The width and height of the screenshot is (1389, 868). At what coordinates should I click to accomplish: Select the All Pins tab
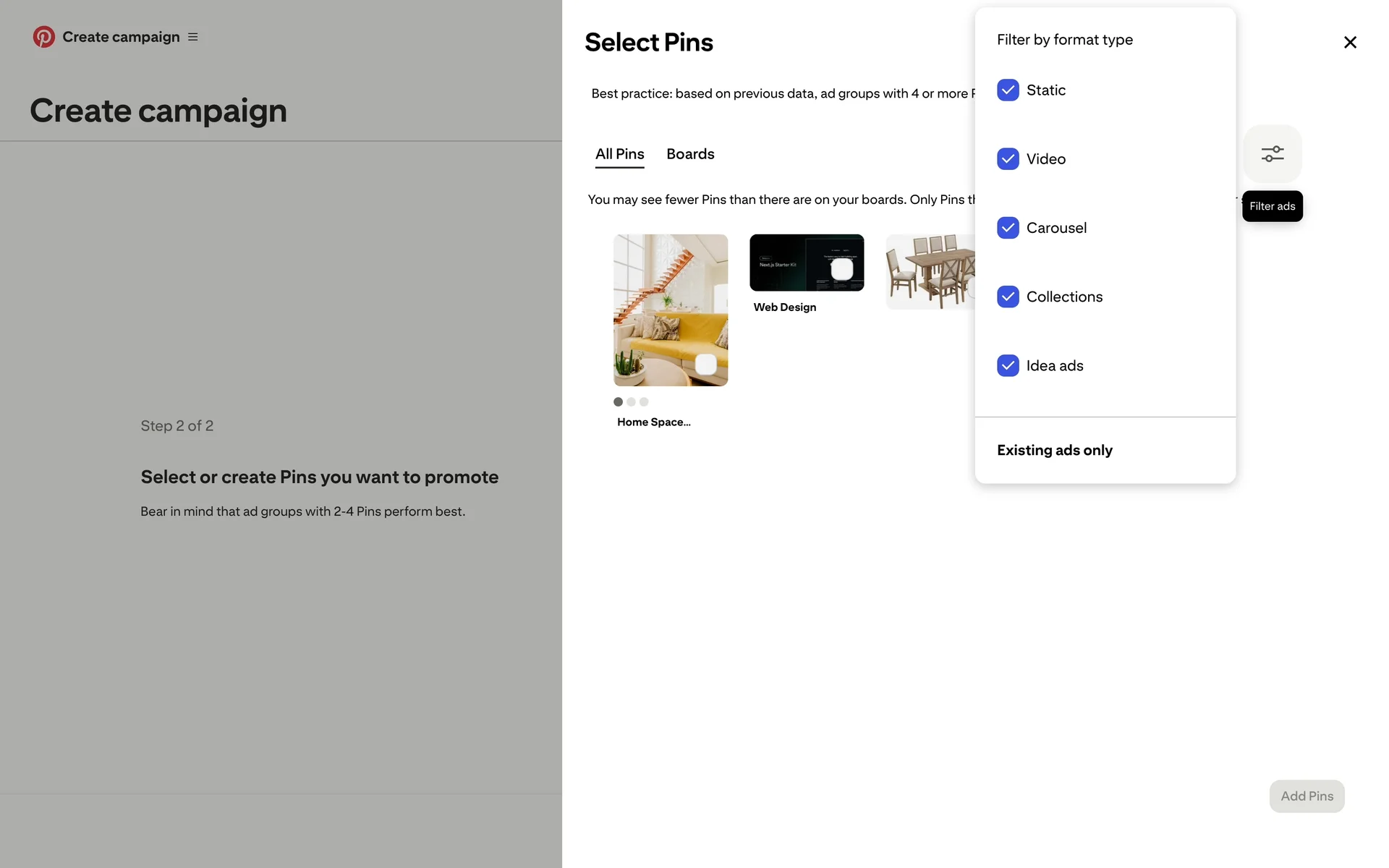coord(619,154)
